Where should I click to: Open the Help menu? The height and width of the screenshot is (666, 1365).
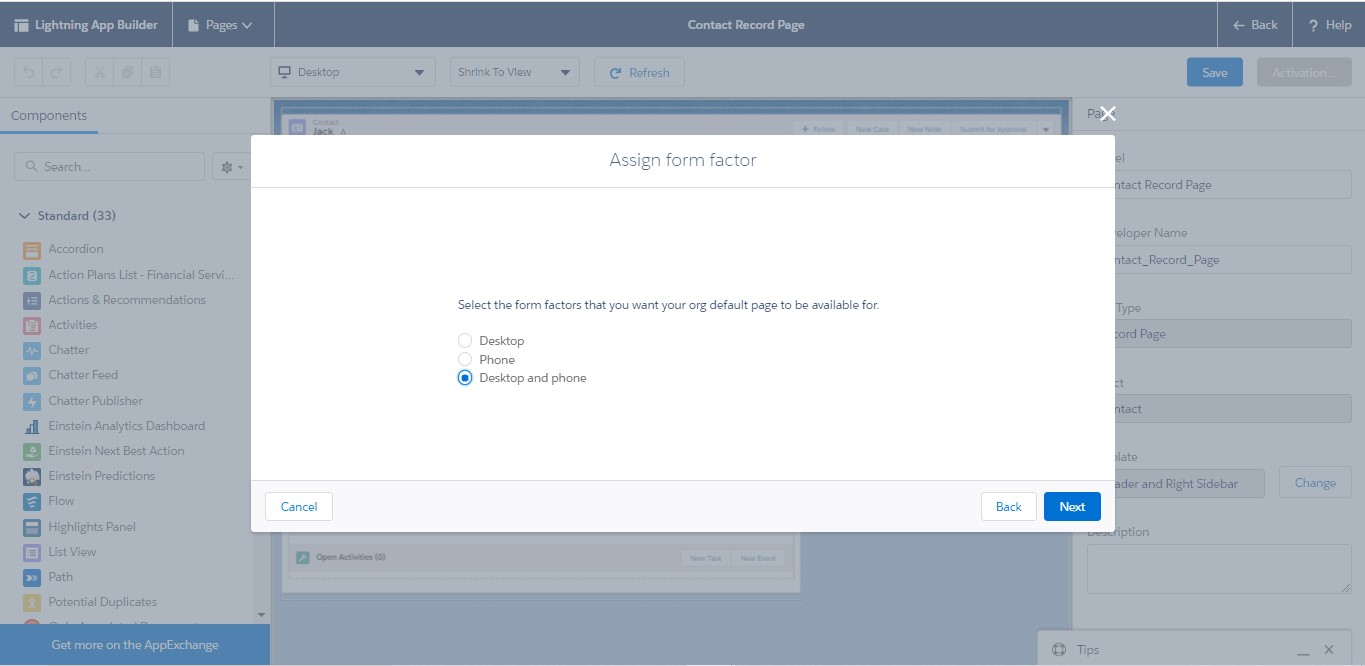[x=1330, y=24]
